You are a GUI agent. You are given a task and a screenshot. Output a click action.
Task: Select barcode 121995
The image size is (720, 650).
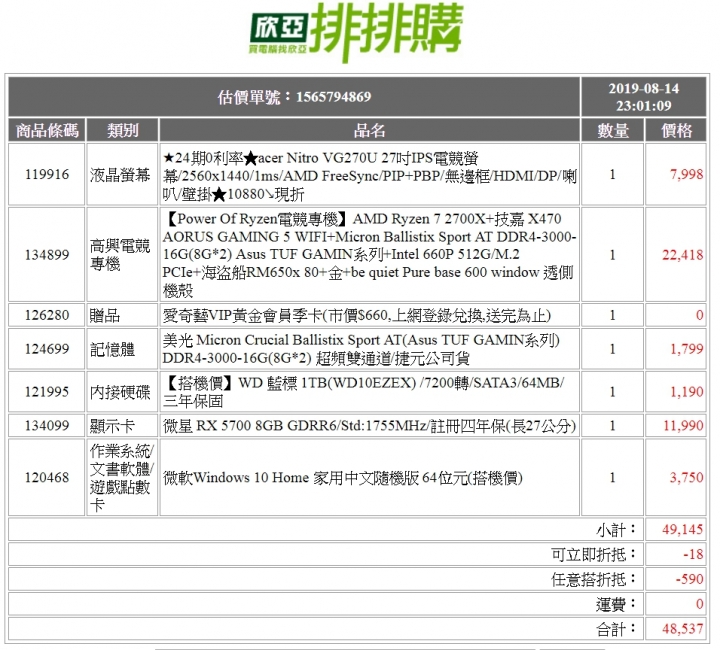pos(47,392)
